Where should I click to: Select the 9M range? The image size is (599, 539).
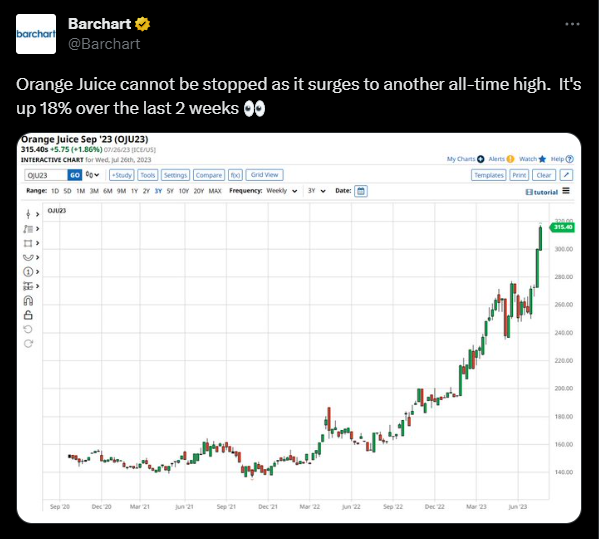click(121, 191)
